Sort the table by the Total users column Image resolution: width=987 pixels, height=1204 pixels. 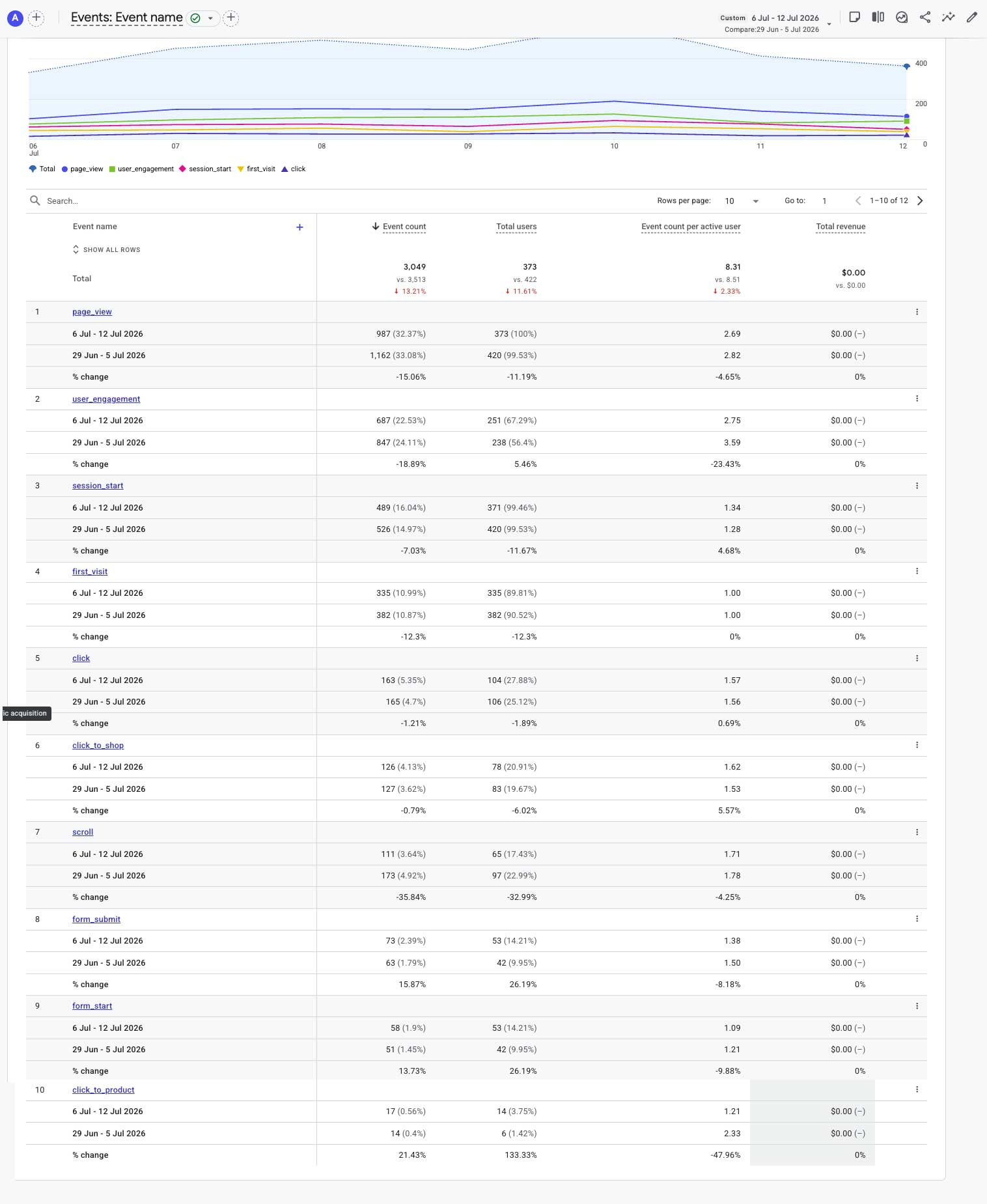point(516,227)
